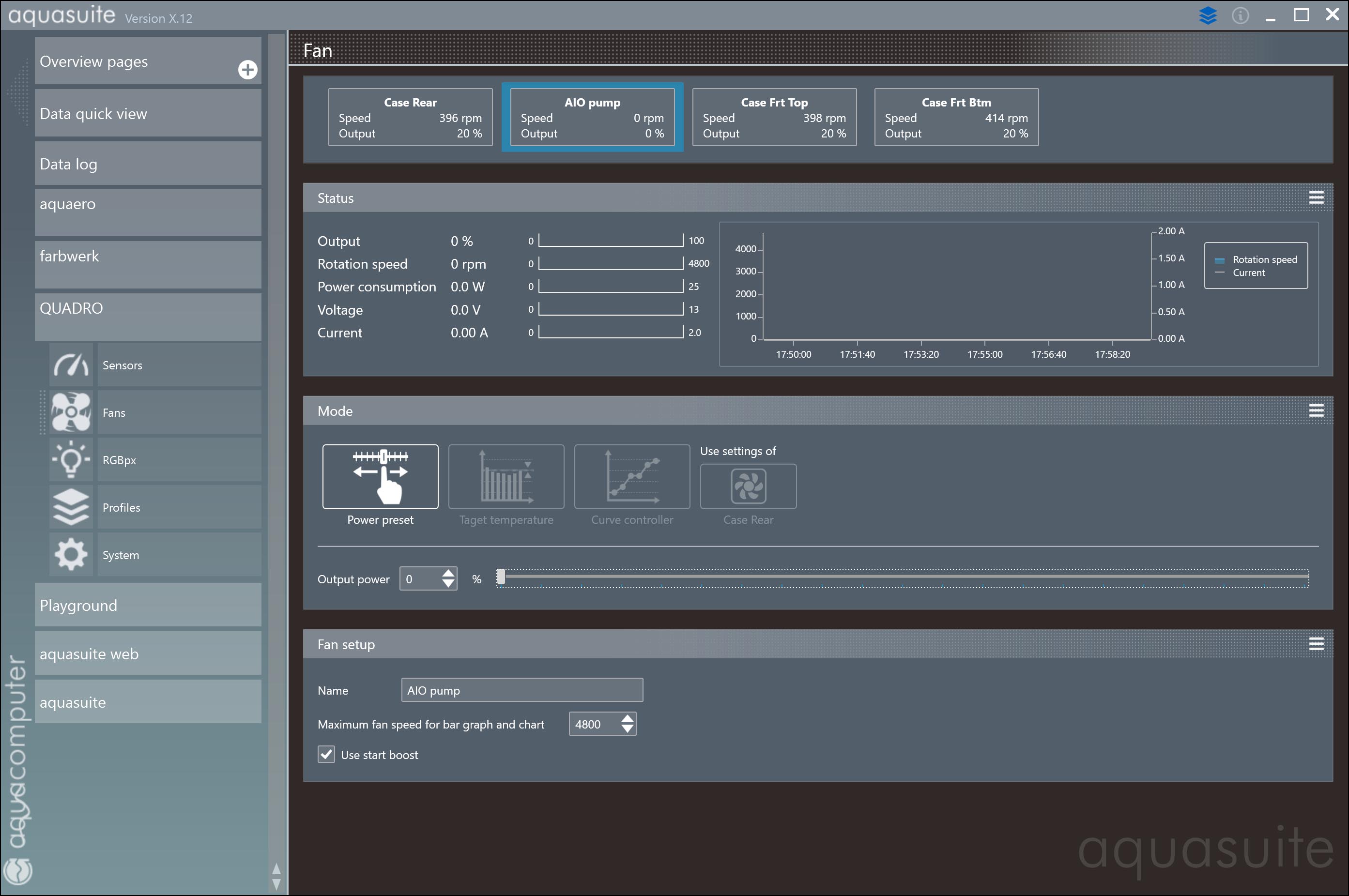Open the Fan setup hamburger menu
This screenshot has width=1349, height=896.
point(1316,644)
